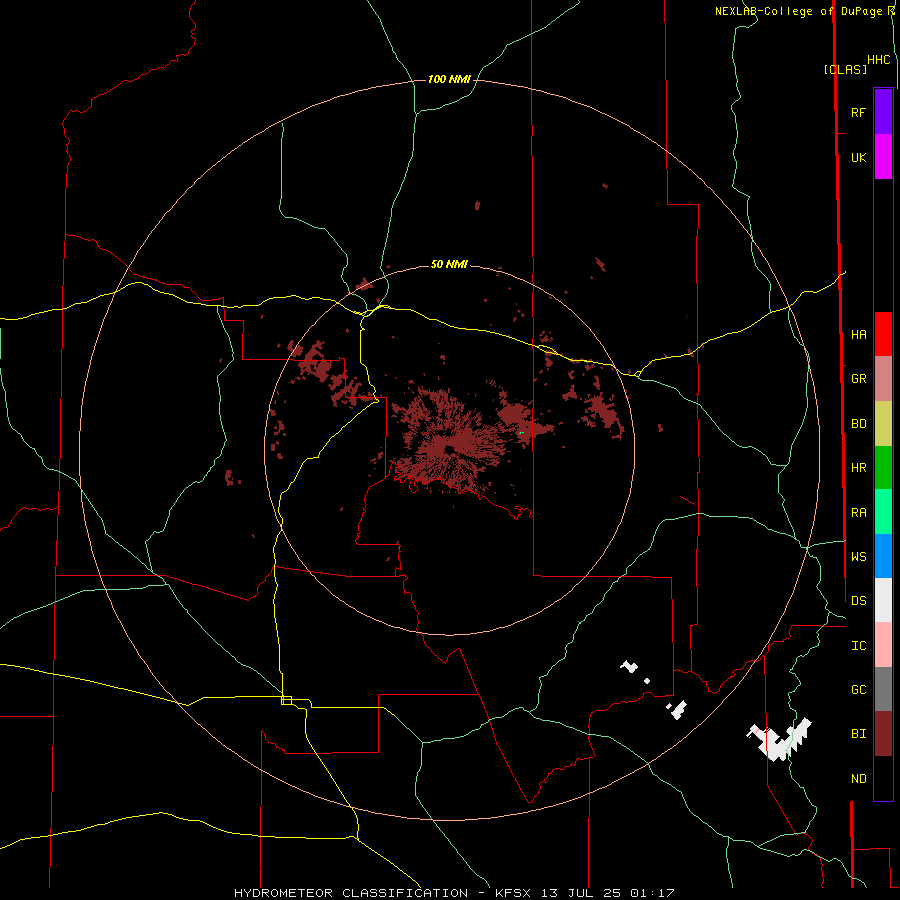Click the large white dry snow echo
Viewport: 900px width, 900px height.
point(781,739)
